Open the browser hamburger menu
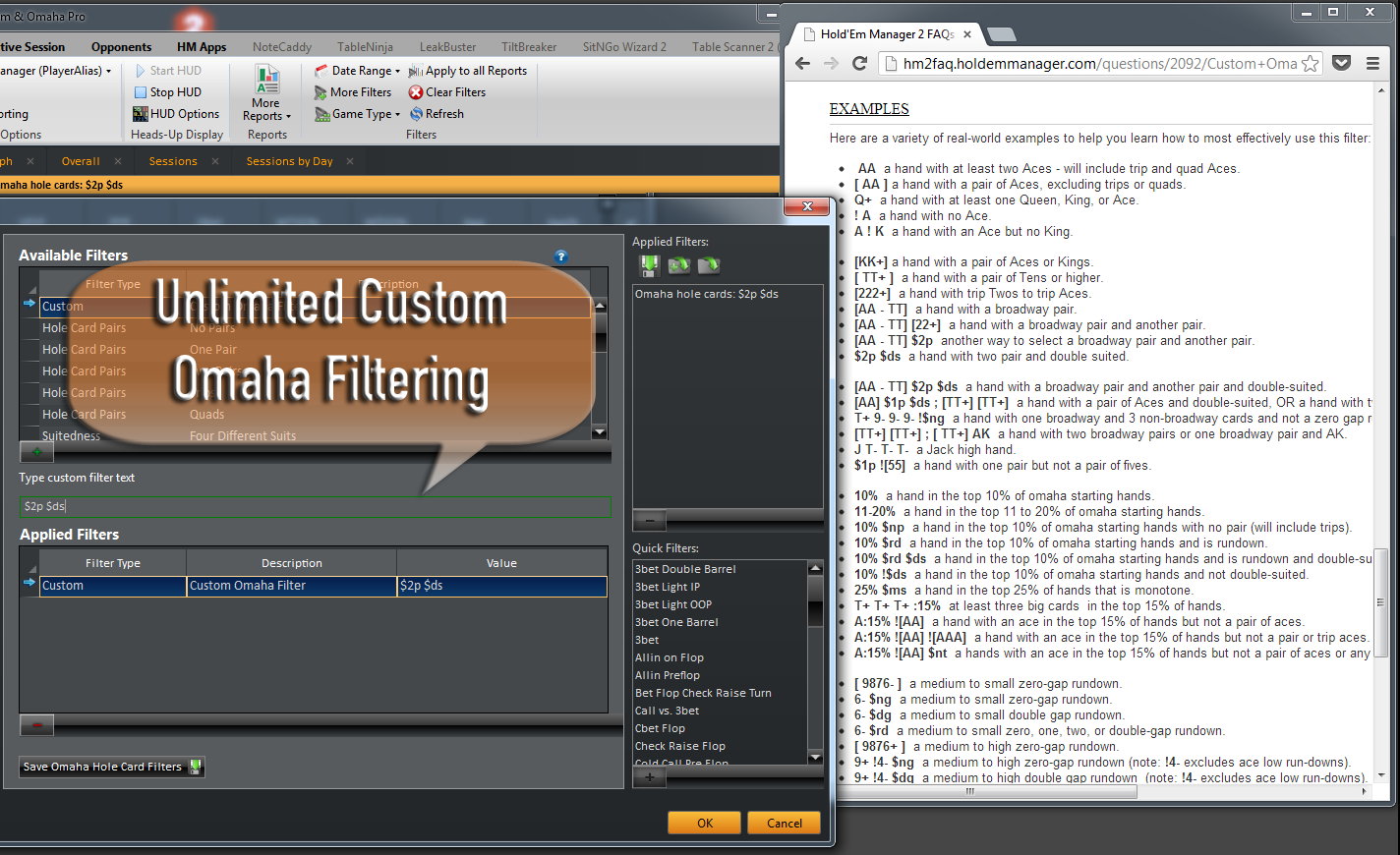Viewport: 1400px width, 855px height. (1372, 63)
